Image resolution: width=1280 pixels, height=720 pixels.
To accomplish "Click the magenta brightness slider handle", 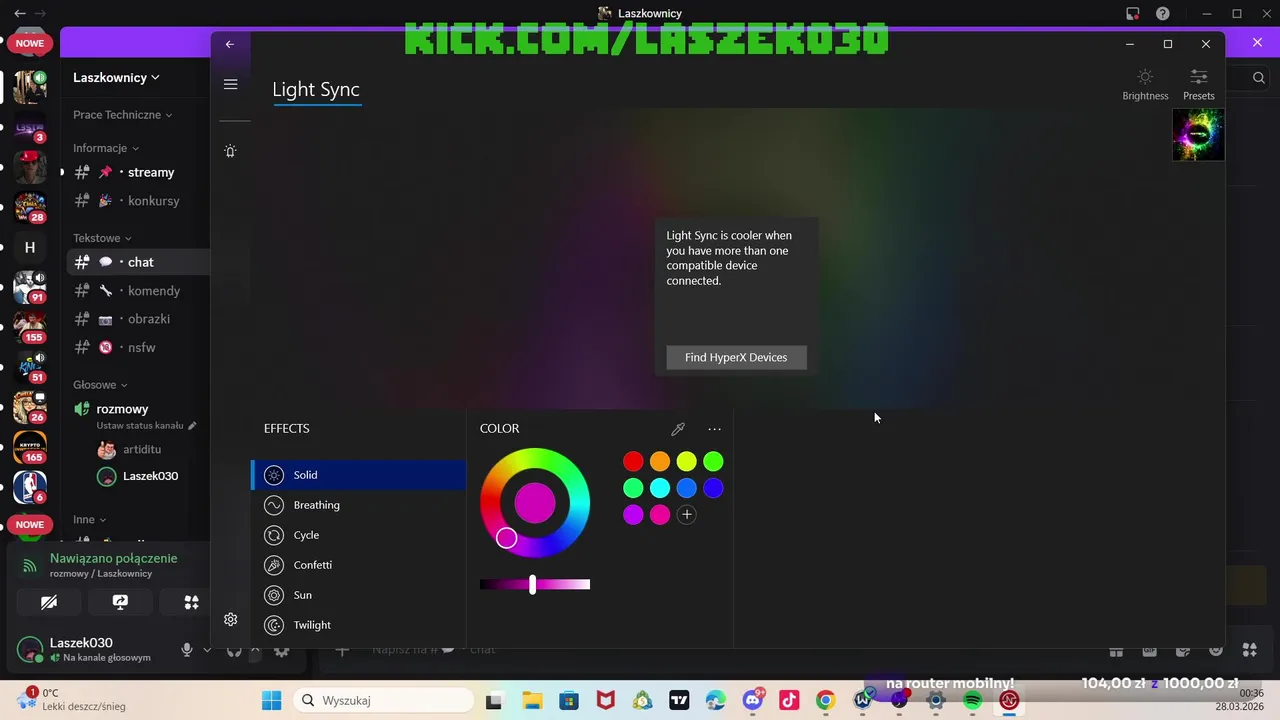I will coord(532,584).
